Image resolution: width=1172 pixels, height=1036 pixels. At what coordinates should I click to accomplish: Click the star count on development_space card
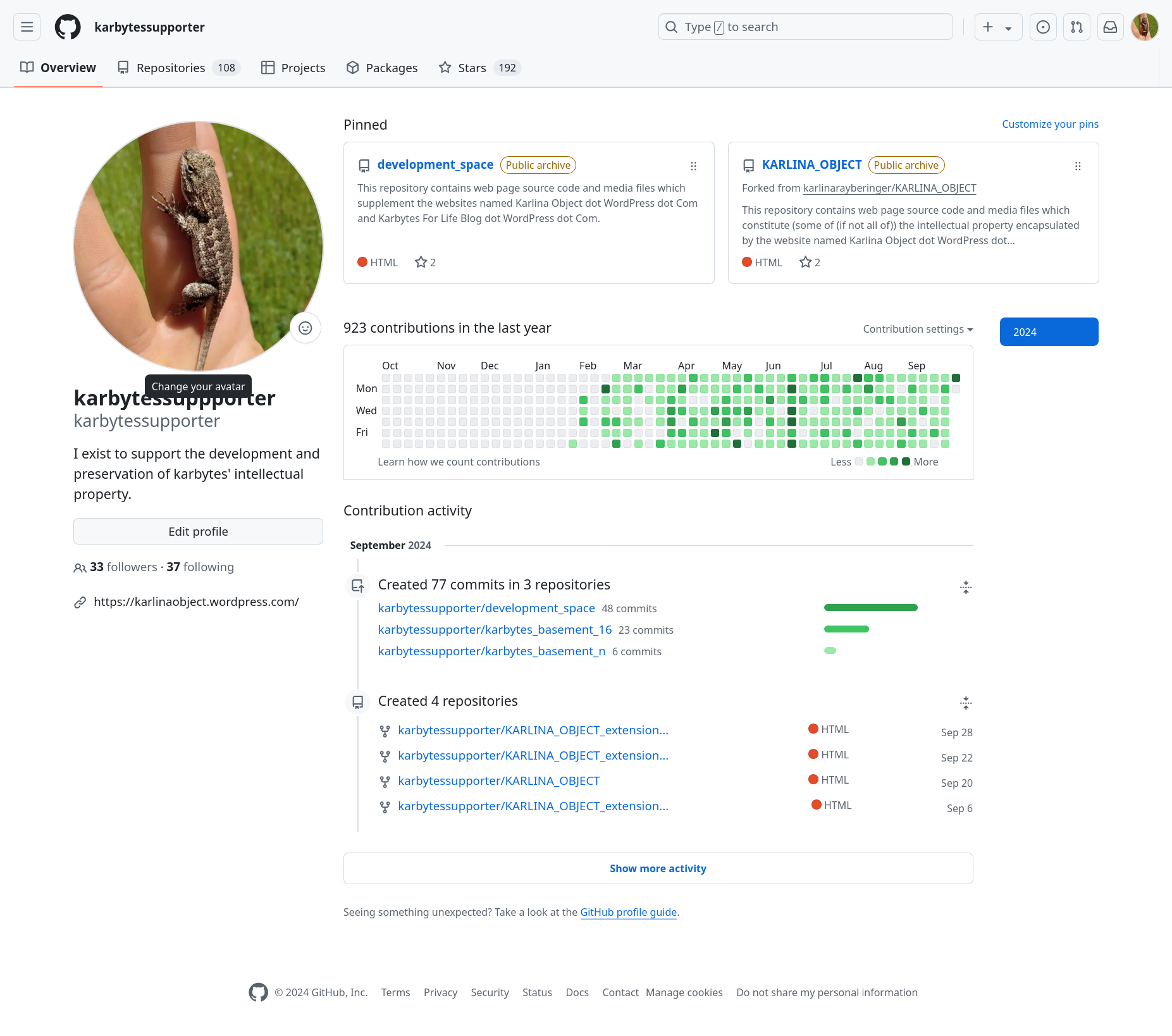point(425,262)
